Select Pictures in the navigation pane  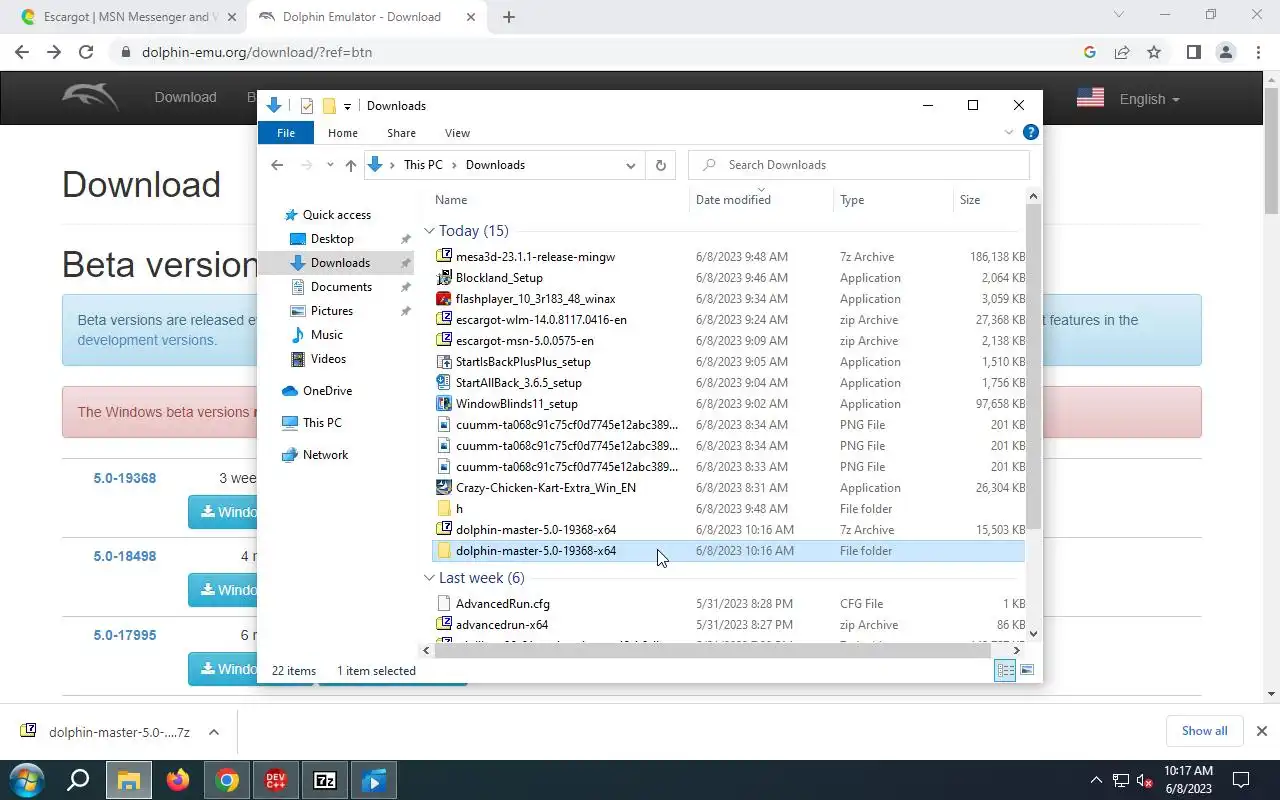331,311
